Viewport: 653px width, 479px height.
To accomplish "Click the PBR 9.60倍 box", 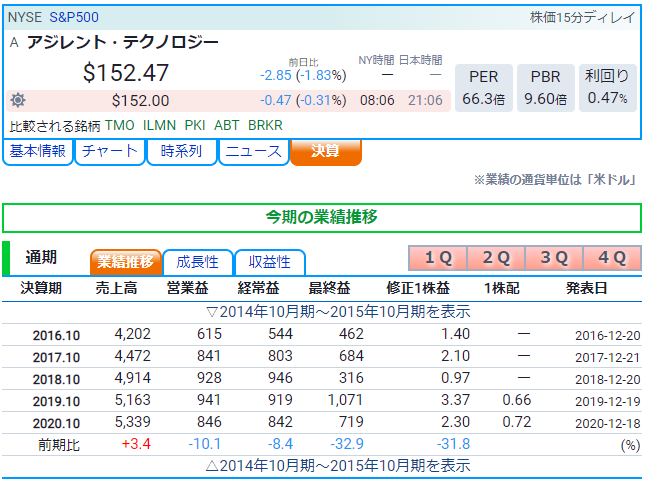I will pyautogui.click(x=546, y=88).
